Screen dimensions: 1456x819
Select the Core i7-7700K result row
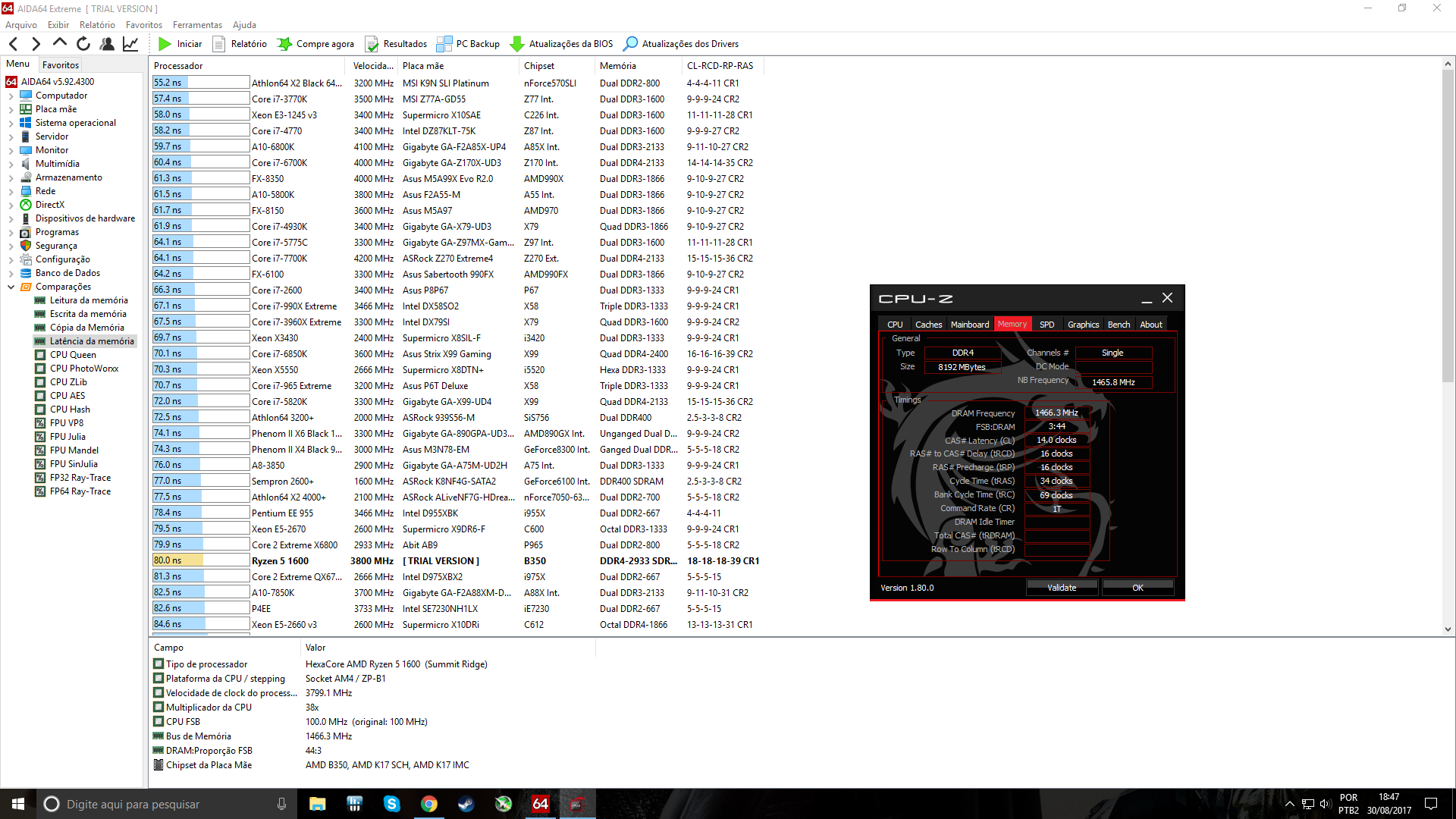pyautogui.click(x=457, y=259)
